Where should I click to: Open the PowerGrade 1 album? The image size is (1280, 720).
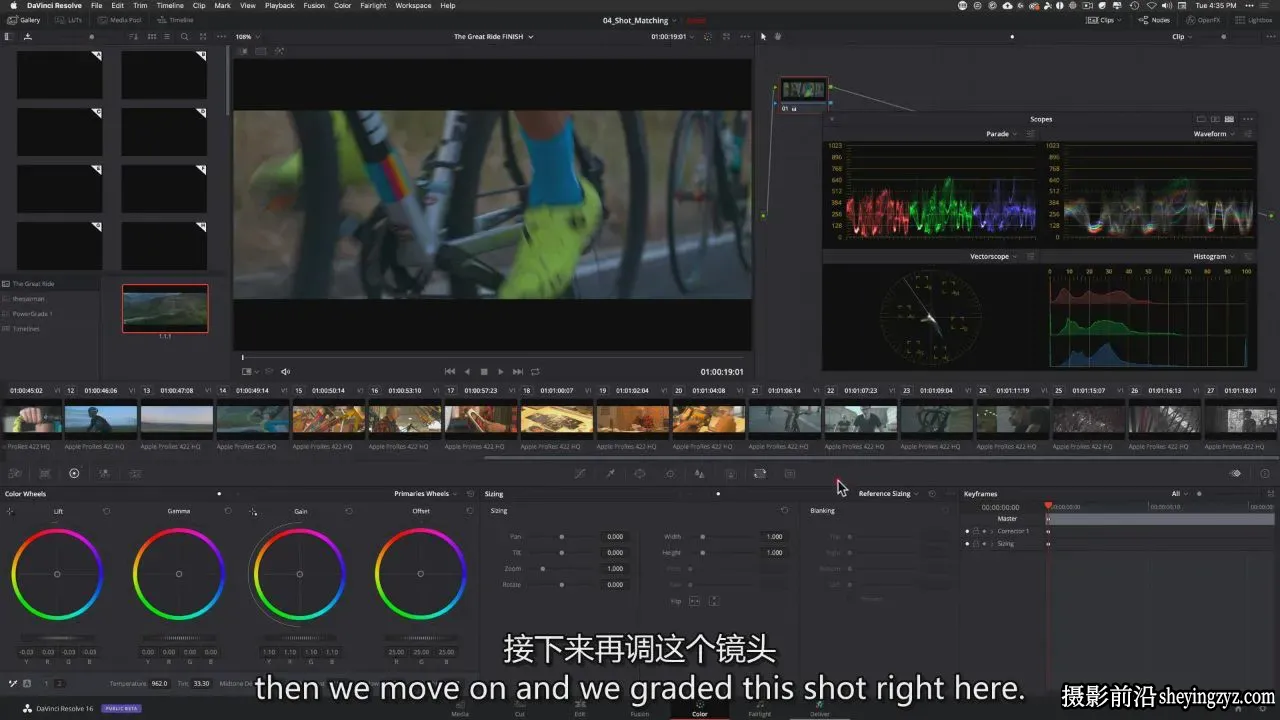point(32,314)
